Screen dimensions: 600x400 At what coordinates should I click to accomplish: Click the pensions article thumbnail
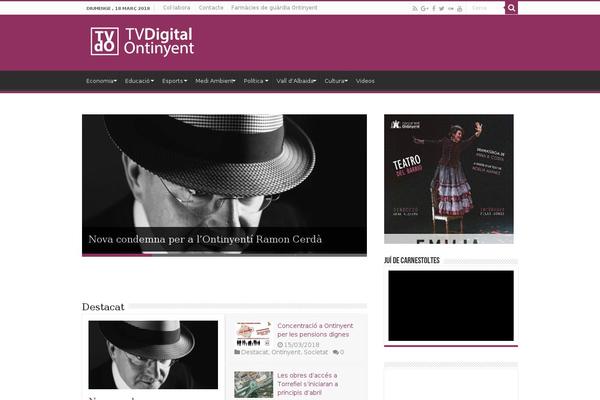coord(253,334)
